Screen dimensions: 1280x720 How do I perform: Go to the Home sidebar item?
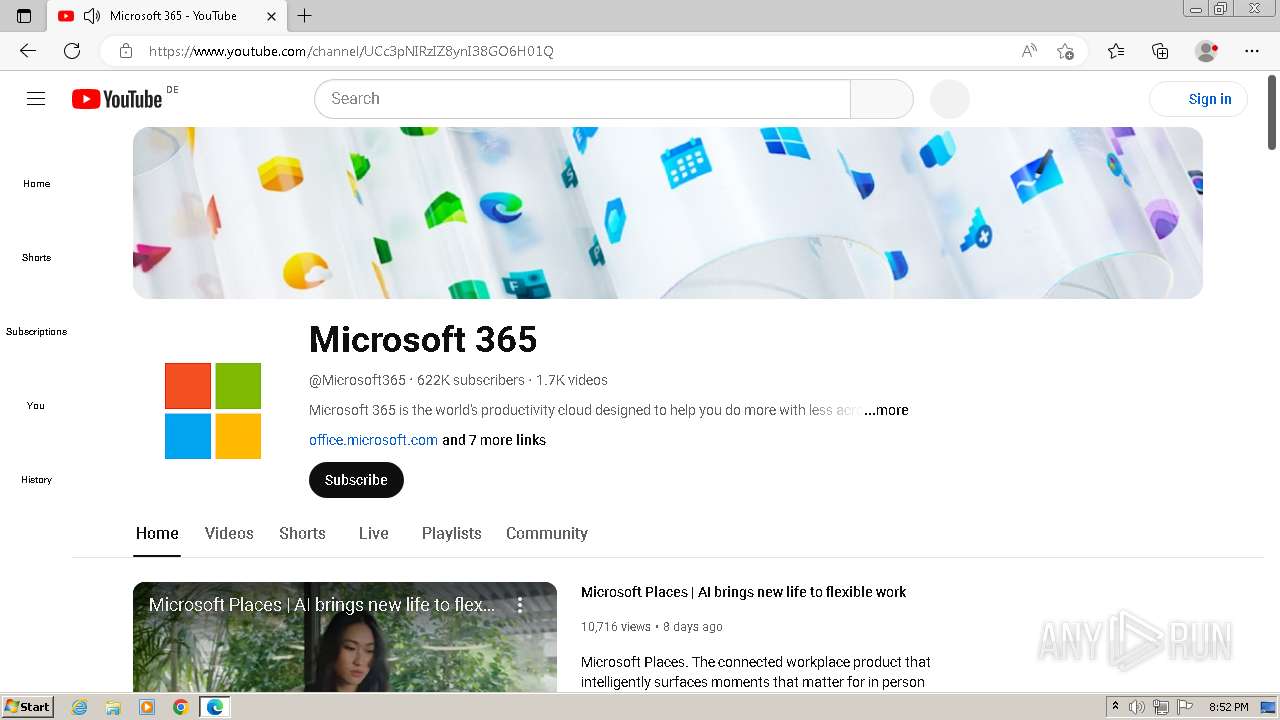coord(36,183)
